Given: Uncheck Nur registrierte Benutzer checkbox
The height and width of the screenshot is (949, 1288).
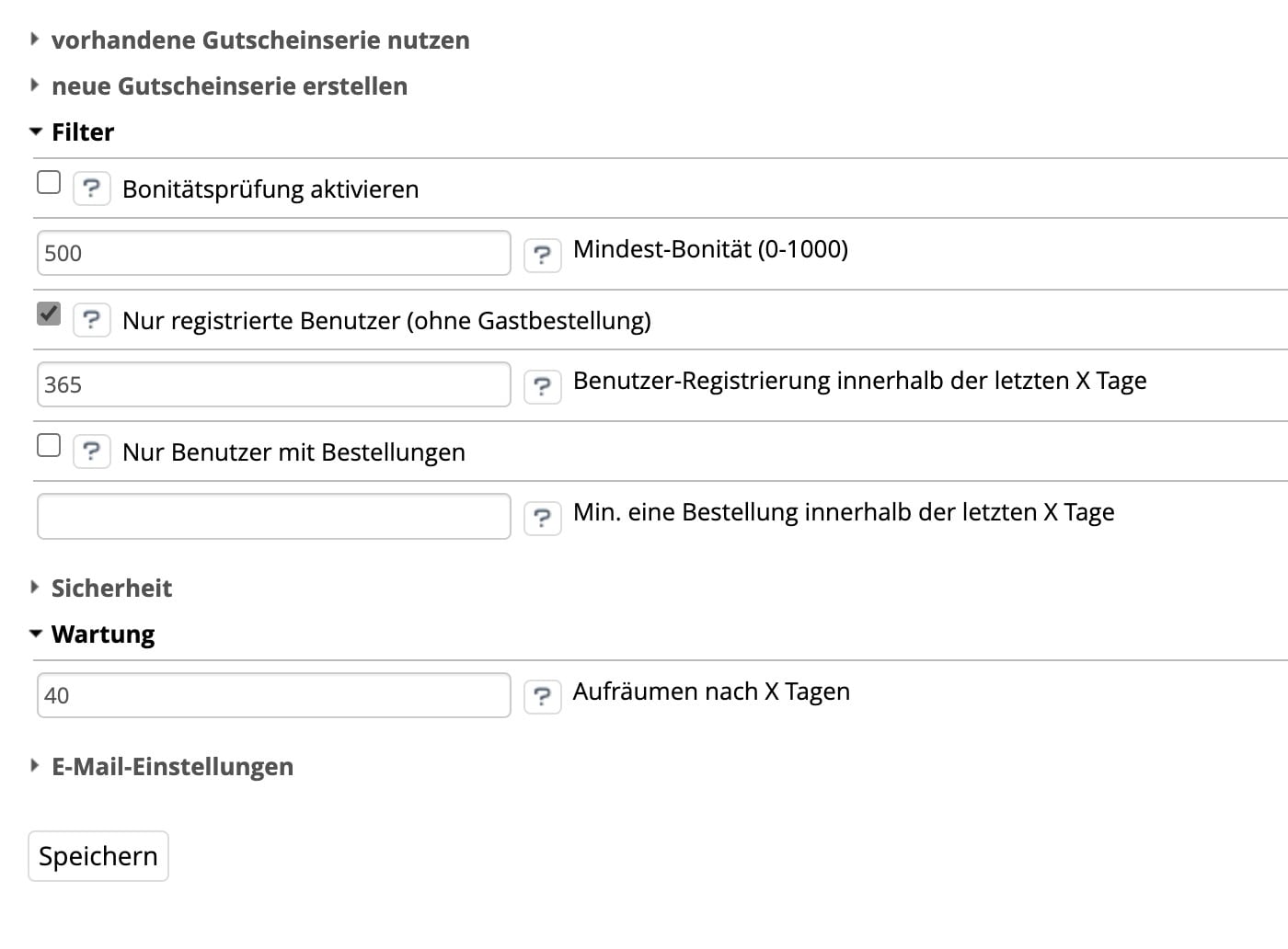Looking at the screenshot, I should (49, 314).
